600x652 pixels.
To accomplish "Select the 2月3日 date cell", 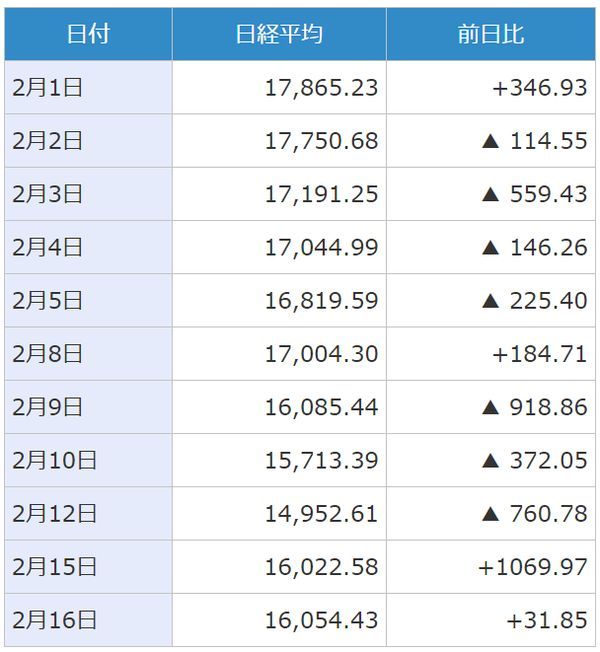I will [x=47, y=194].
